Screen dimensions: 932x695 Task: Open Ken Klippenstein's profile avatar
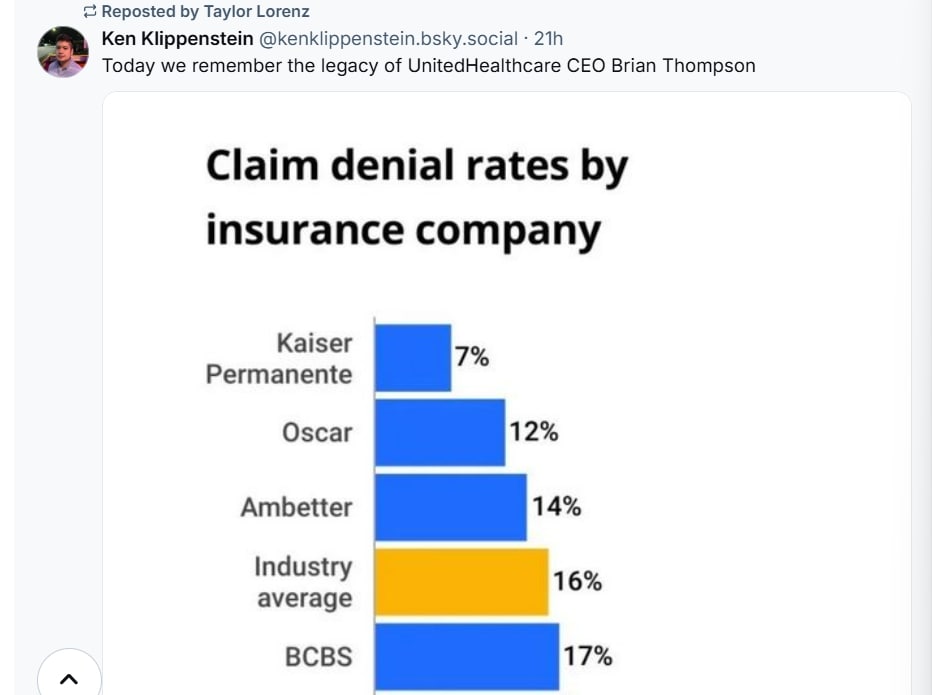pyautogui.click(x=63, y=52)
